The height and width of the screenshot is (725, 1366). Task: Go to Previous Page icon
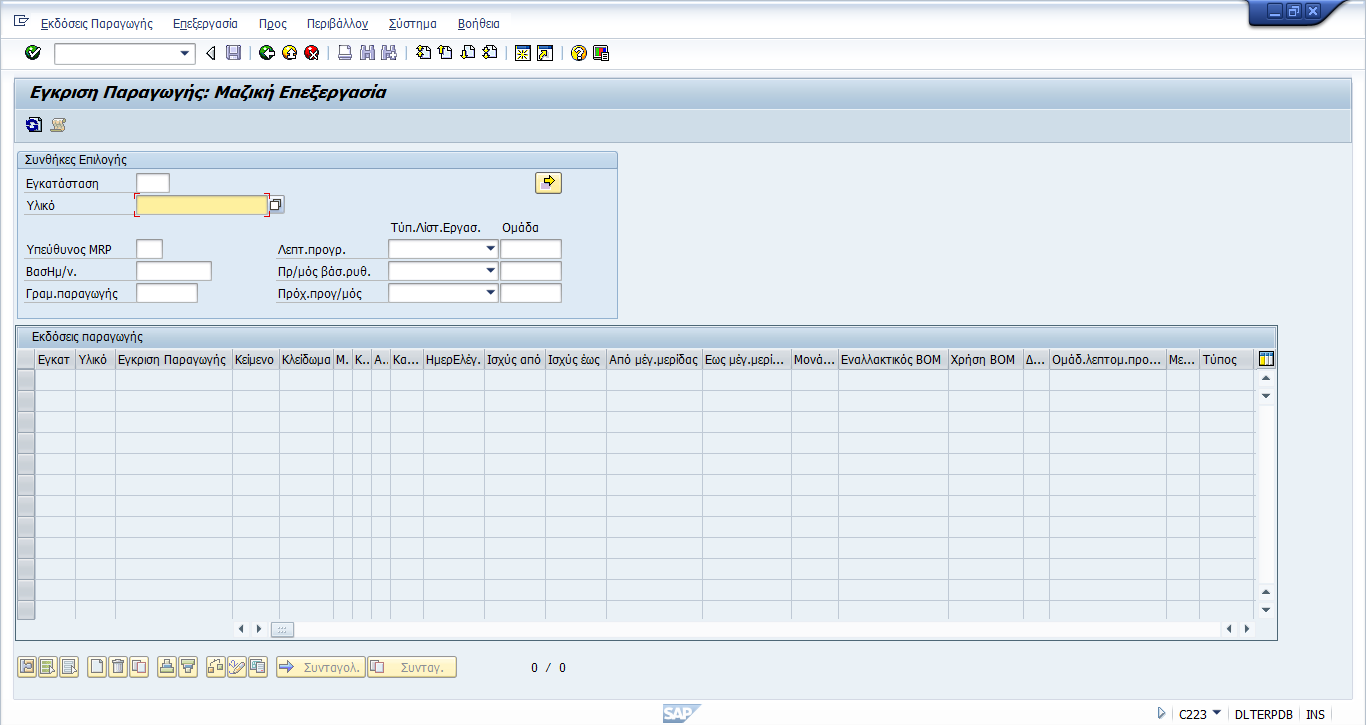tap(446, 53)
